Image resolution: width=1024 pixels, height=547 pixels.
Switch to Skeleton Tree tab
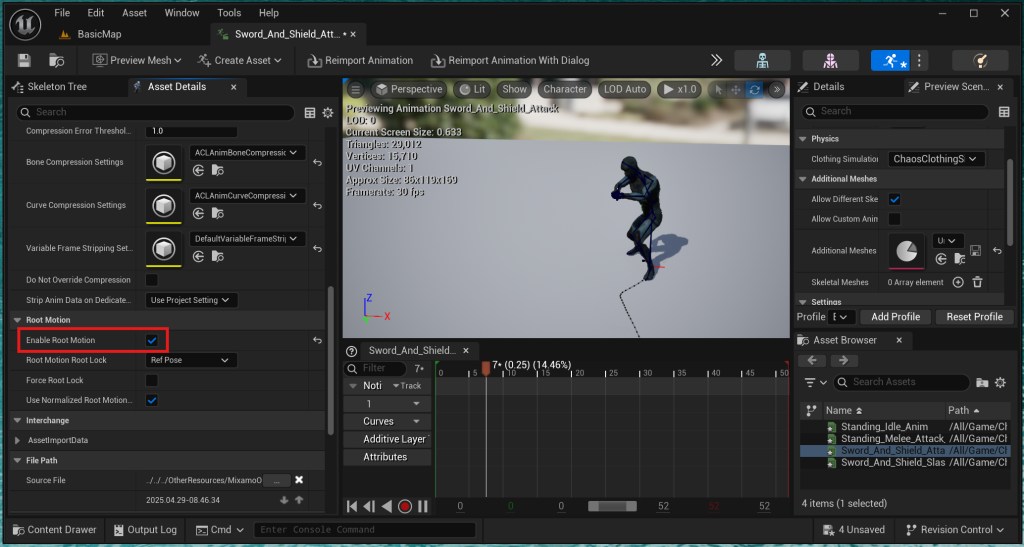click(50, 87)
